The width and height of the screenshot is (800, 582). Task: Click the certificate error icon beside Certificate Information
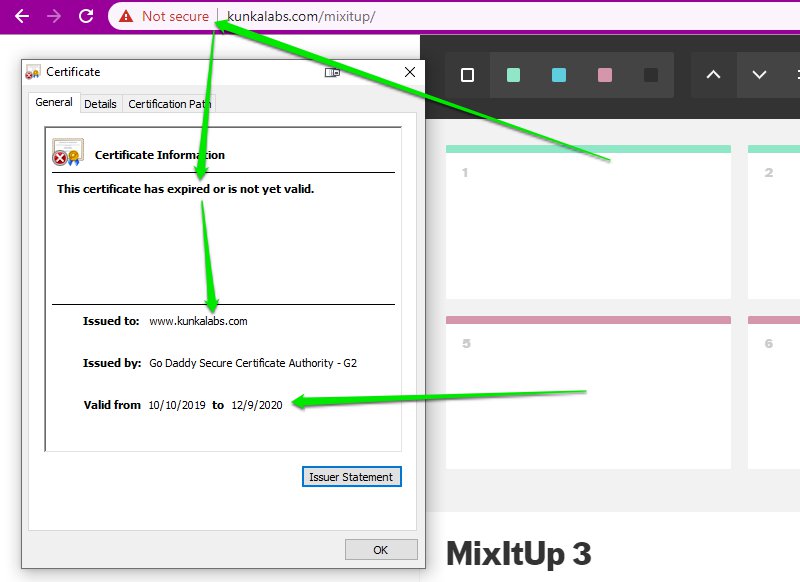[68, 152]
